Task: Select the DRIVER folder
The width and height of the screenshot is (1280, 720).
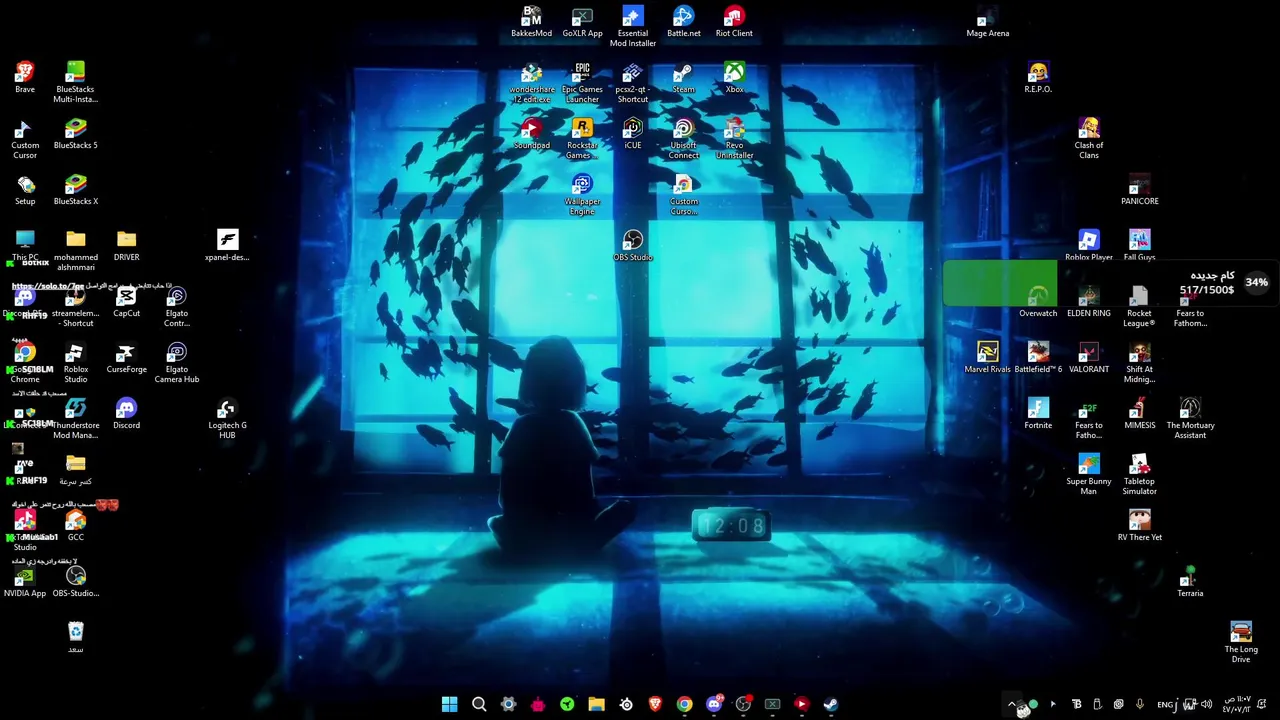Action: click(126, 246)
